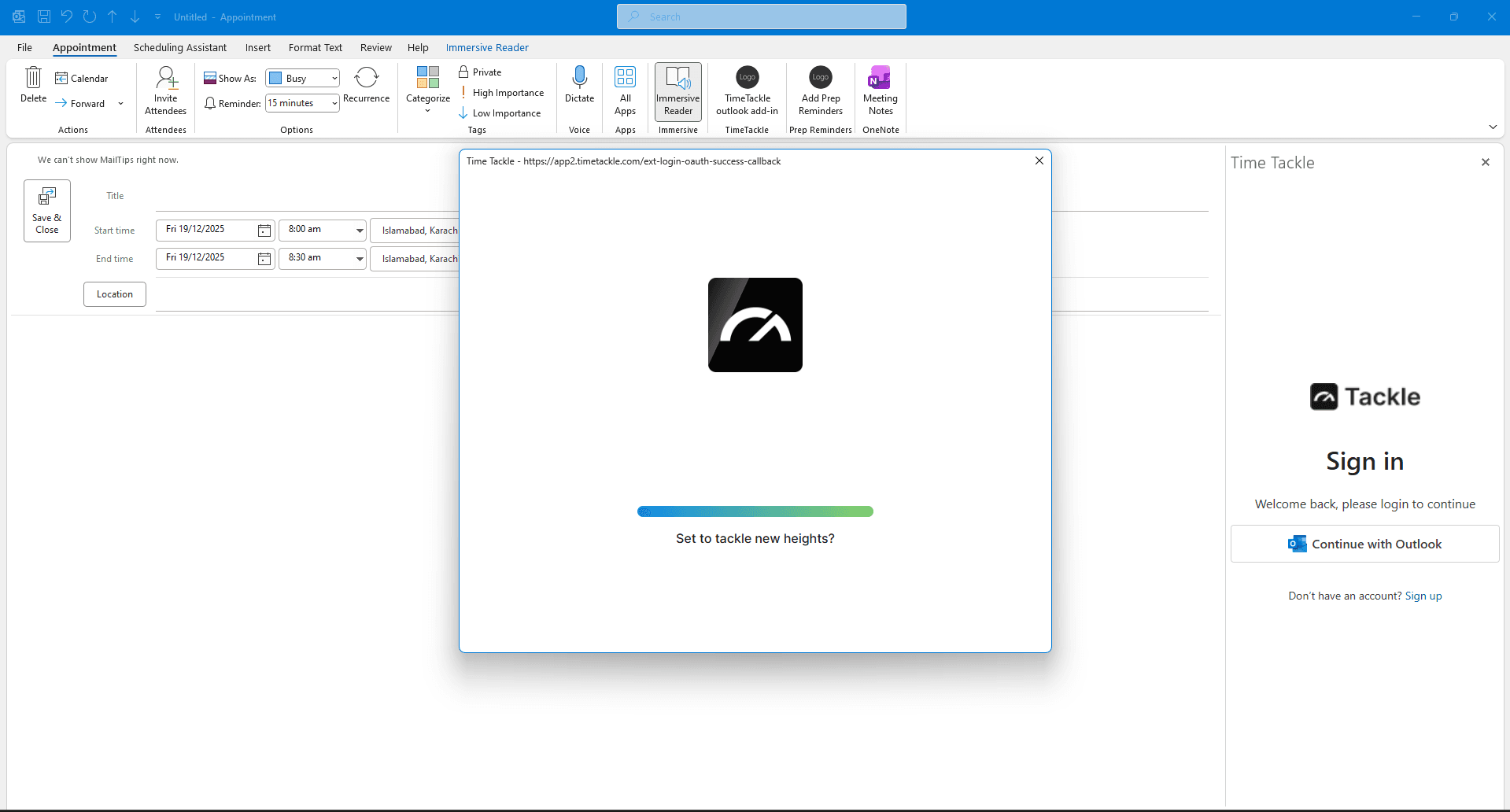Click Save icon in title bar

point(44,17)
